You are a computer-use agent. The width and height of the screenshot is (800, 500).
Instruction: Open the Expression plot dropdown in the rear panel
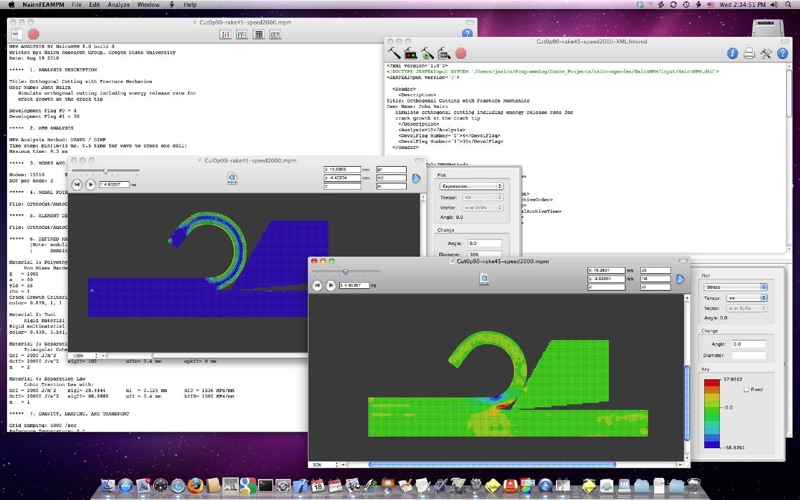coord(471,186)
